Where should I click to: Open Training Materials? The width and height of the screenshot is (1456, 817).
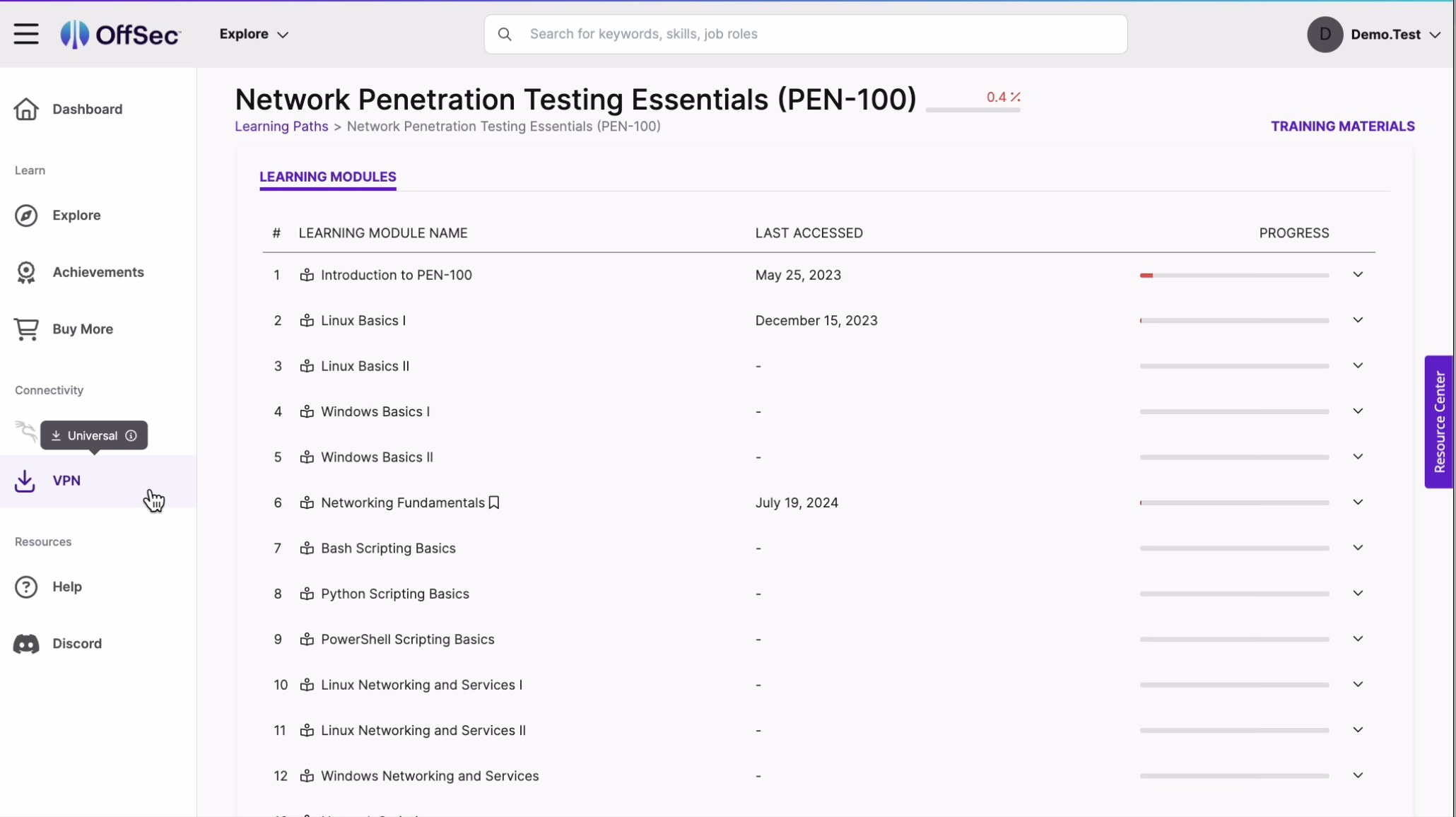click(x=1342, y=126)
